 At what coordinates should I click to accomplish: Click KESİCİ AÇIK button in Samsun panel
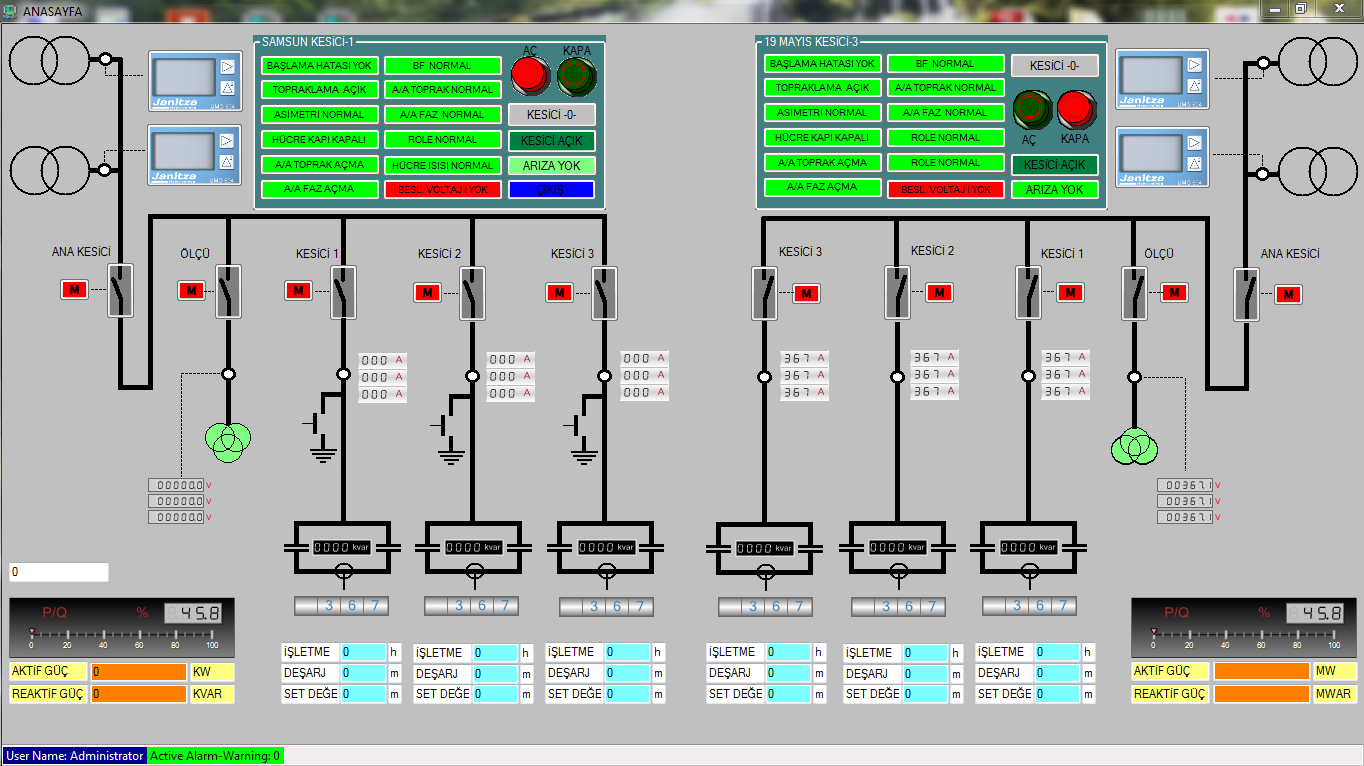click(x=551, y=141)
